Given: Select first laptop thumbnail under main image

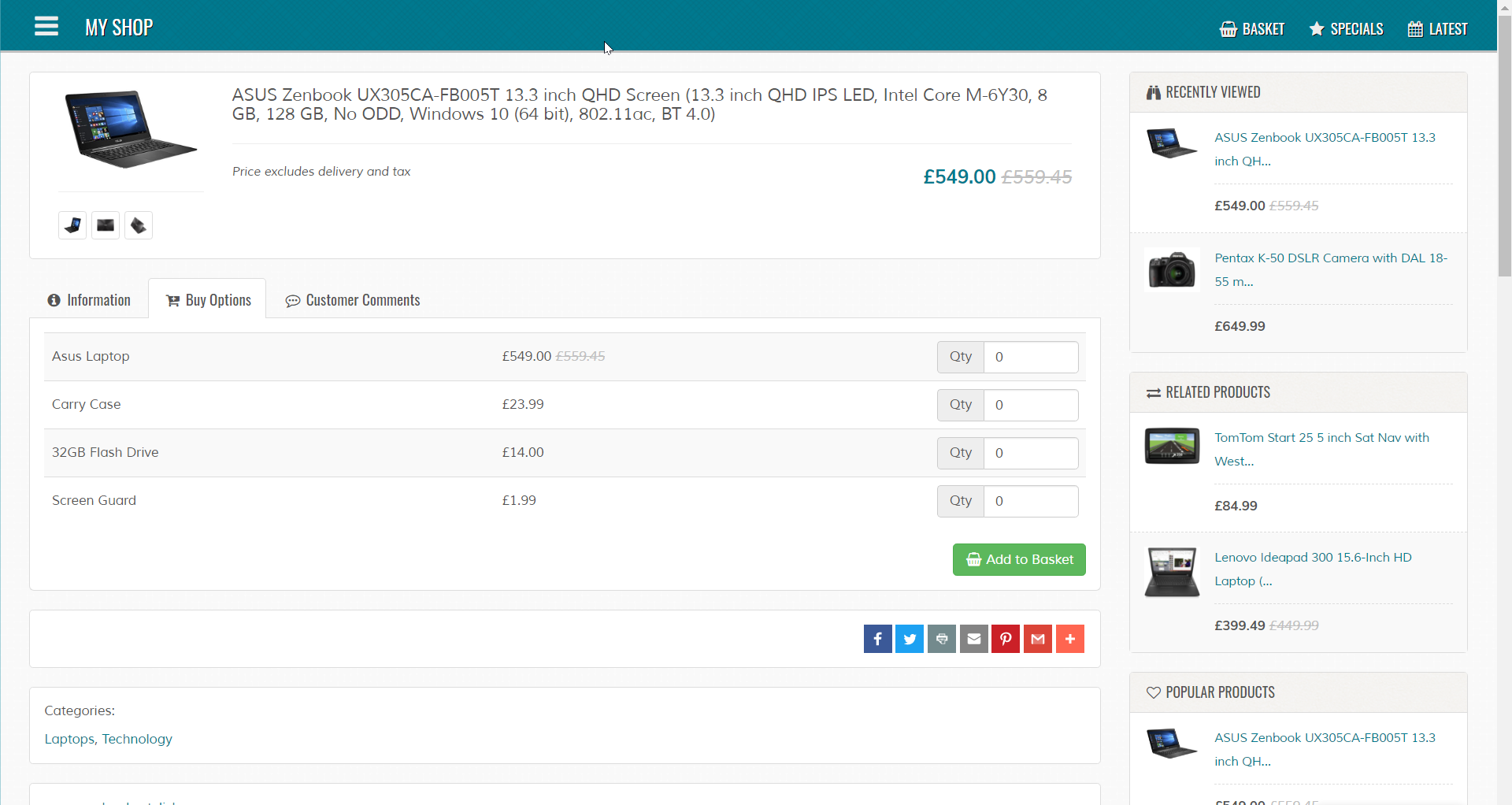Looking at the screenshot, I should click(x=72, y=226).
